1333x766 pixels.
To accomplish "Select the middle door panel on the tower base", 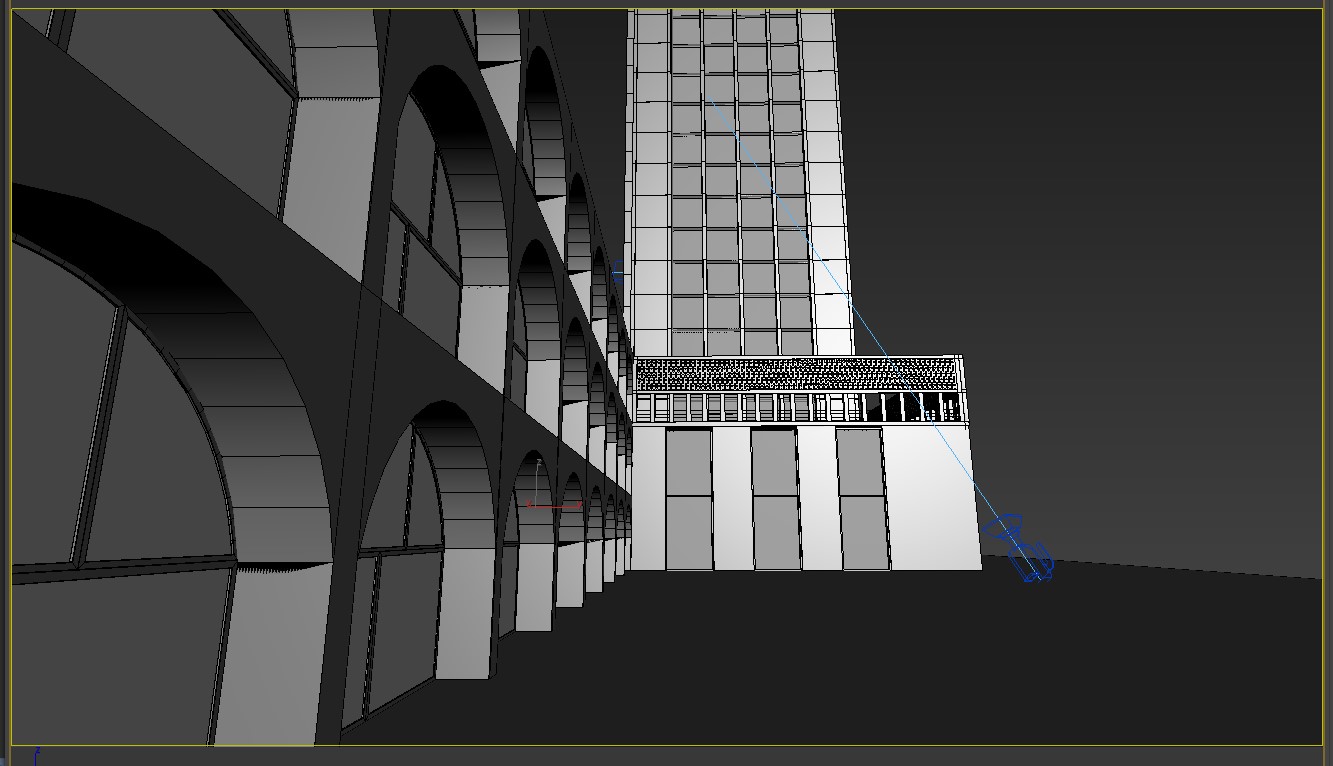I will [x=774, y=498].
